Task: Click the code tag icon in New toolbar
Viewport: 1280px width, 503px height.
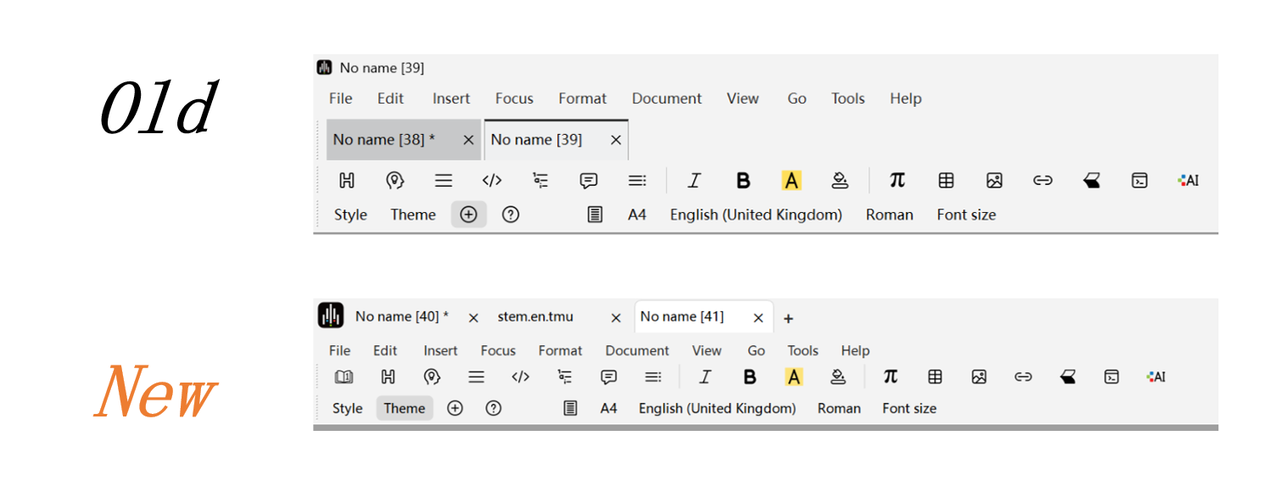Action: click(520, 377)
